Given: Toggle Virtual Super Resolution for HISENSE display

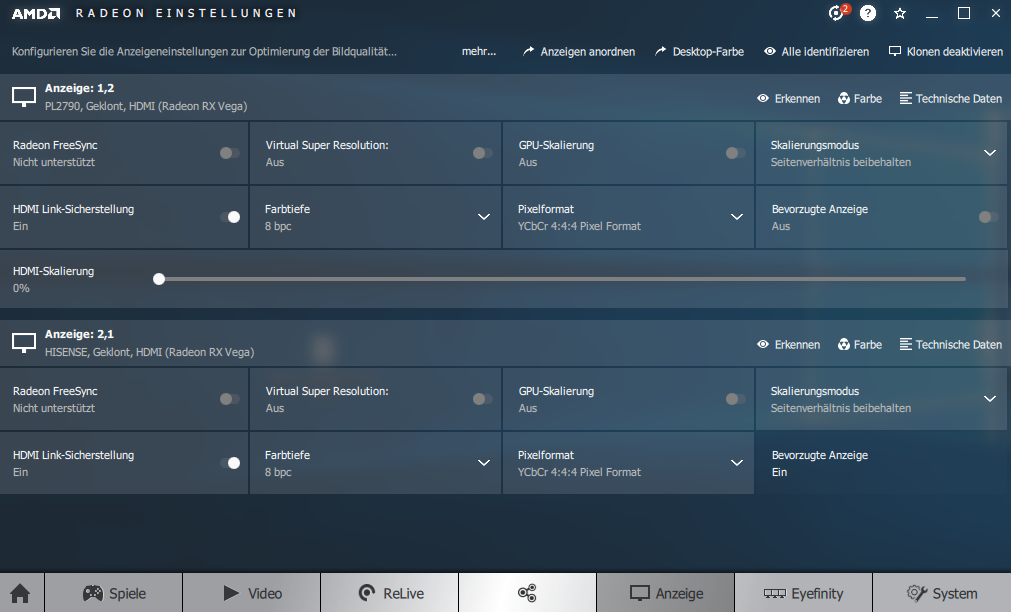Looking at the screenshot, I should (482, 399).
